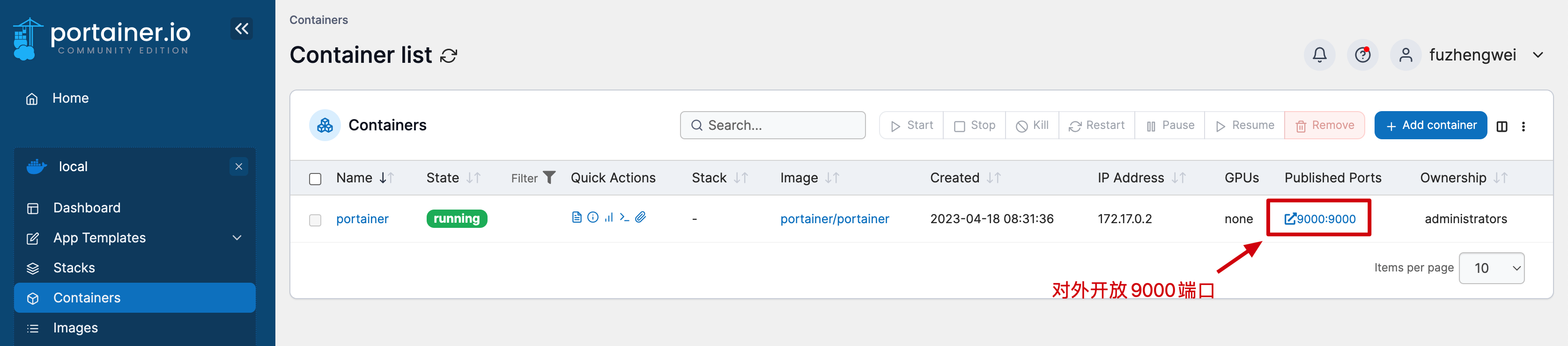The height and width of the screenshot is (346, 1568).
Task: Open the 9000:9000 published port link
Action: [1320, 218]
